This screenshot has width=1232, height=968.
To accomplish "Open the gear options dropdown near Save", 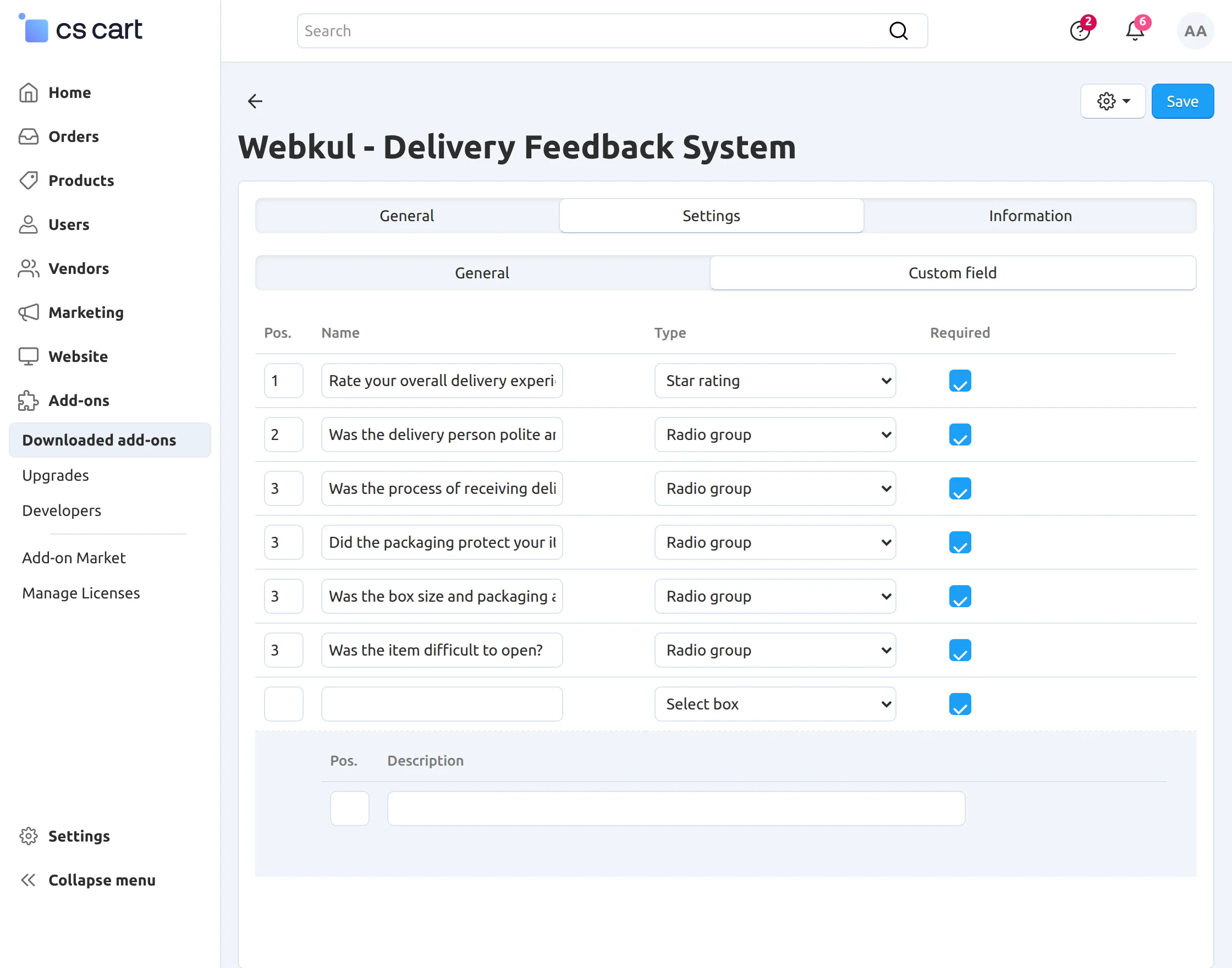I will (x=1113, y=101).
